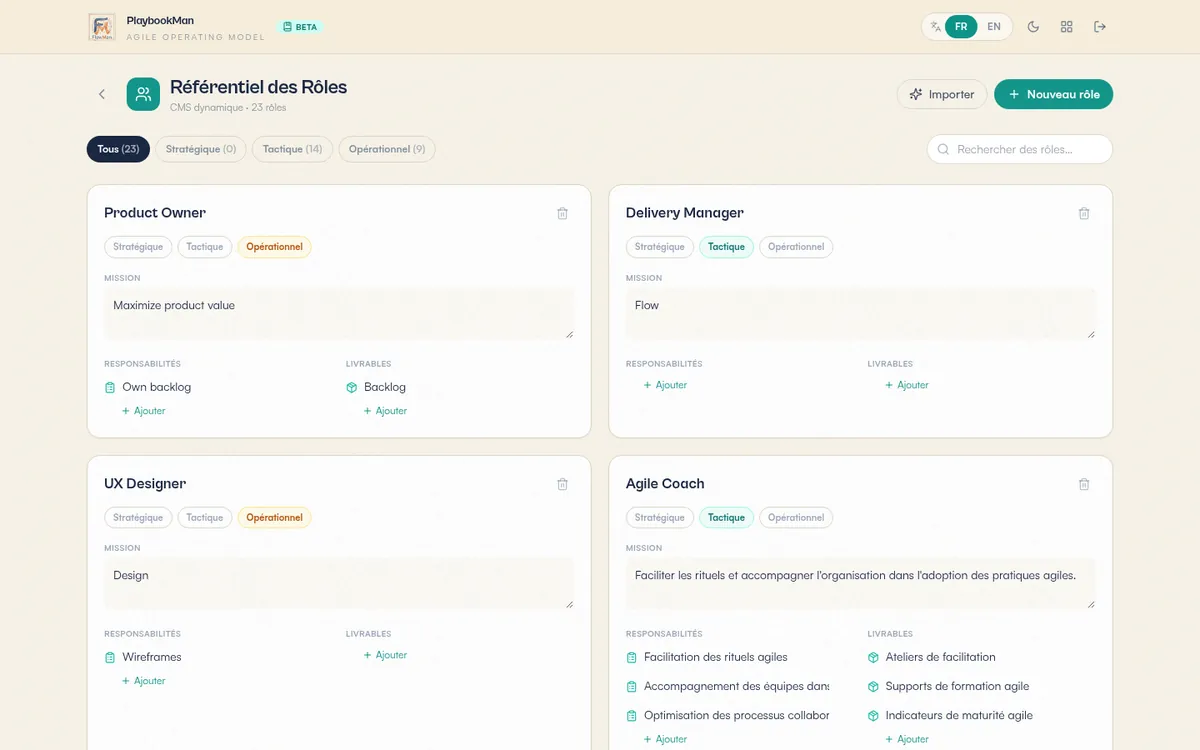This screenshot has width=1200, height=750.
Task: Open the Importer dialog
Action: click(x=942, y=94)
